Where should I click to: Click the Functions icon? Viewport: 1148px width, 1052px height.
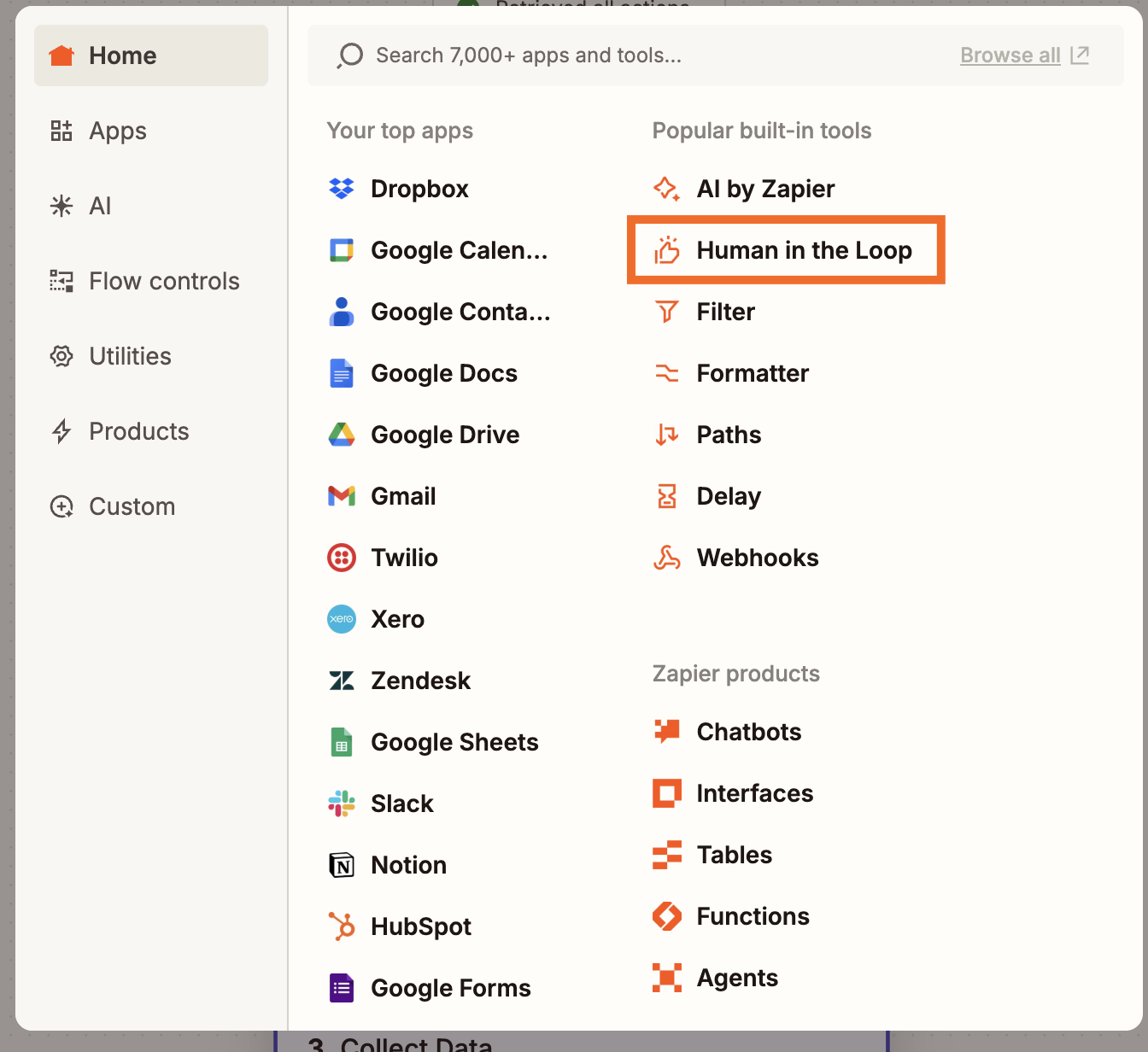[x=667, y=916]
